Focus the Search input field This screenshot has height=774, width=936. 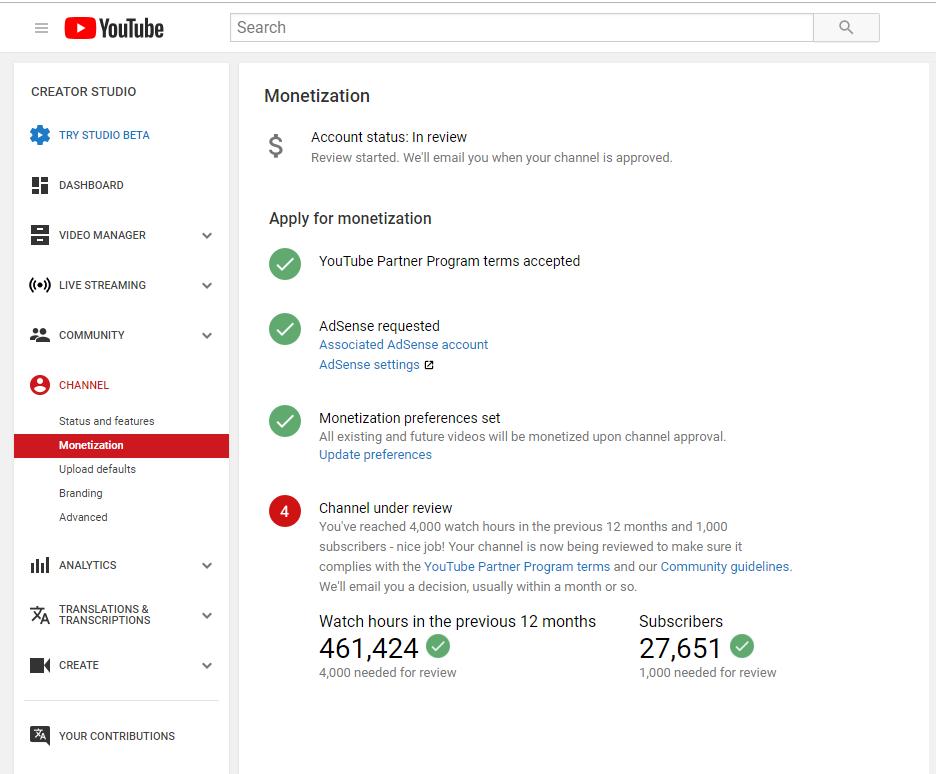[x=522, y=27]
